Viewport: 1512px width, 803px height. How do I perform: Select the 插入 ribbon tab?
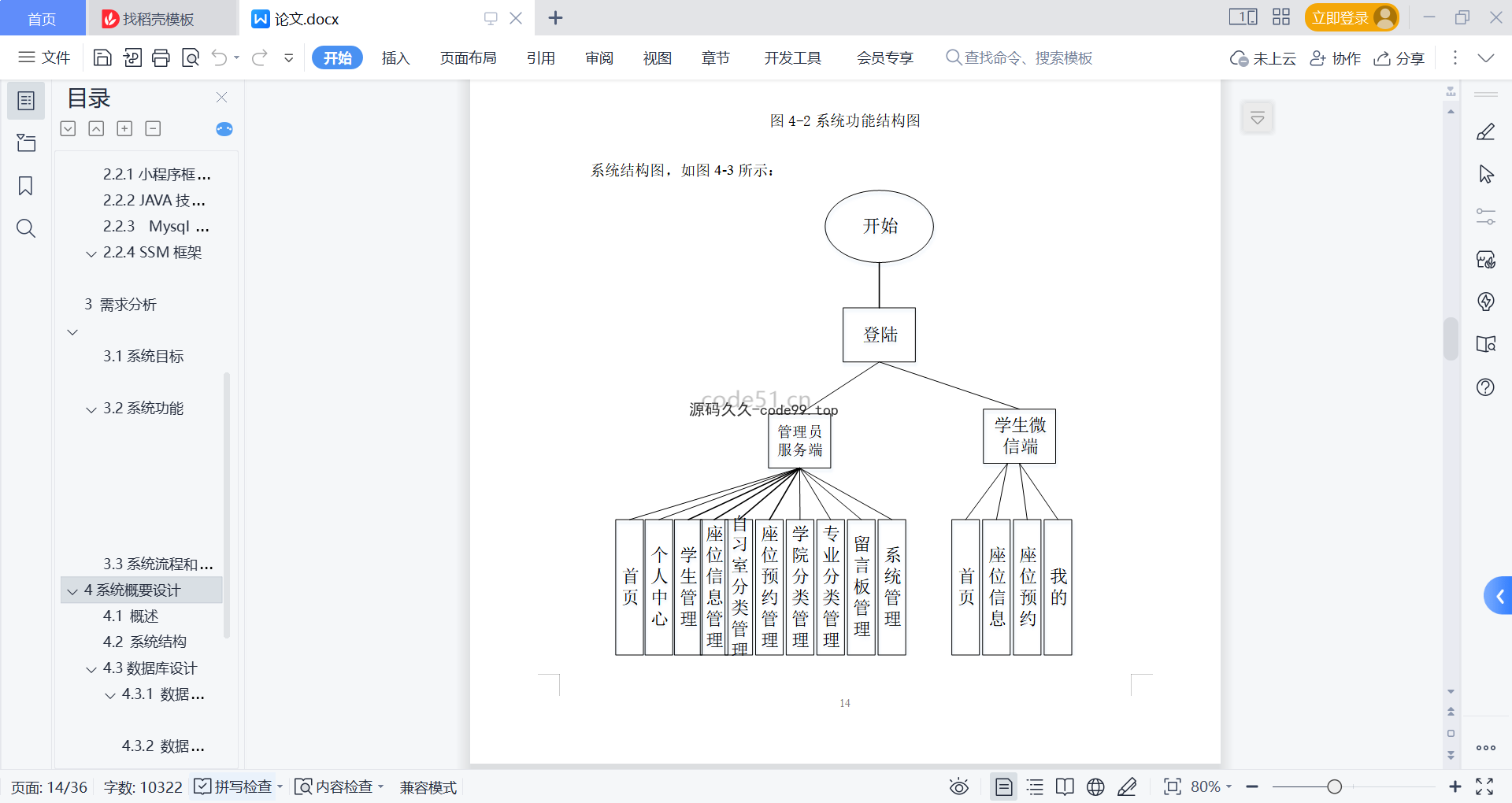(x=395, y=57)
